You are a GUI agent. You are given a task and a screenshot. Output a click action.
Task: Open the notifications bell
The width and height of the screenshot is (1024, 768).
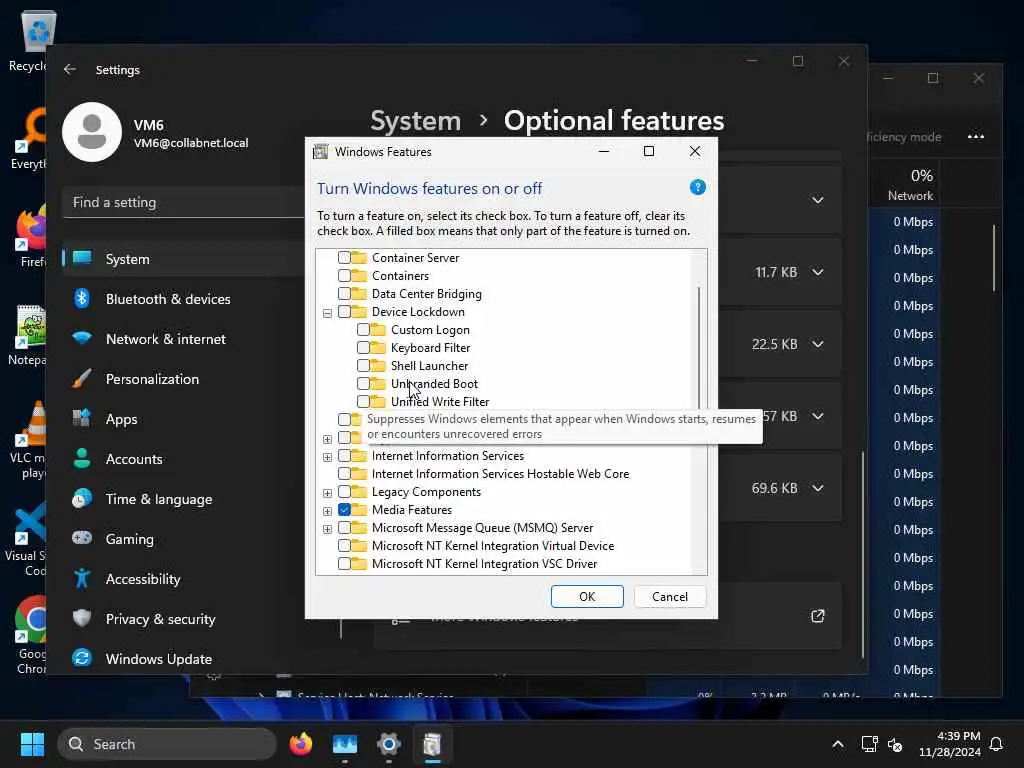point(996,744)
